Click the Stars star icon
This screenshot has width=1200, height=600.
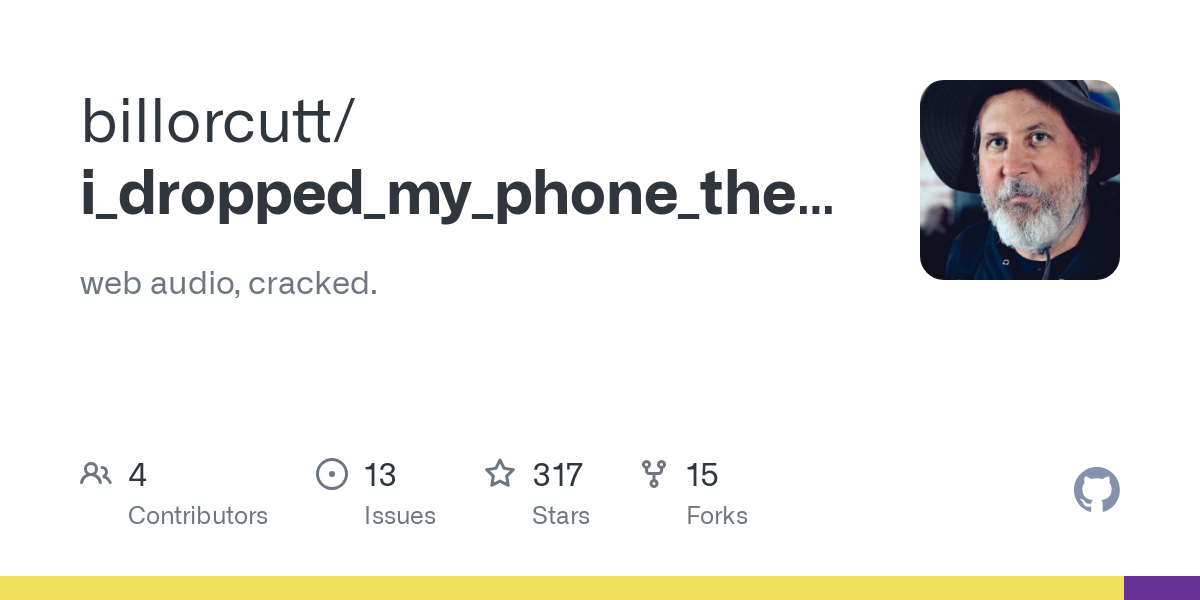point(500,473)
